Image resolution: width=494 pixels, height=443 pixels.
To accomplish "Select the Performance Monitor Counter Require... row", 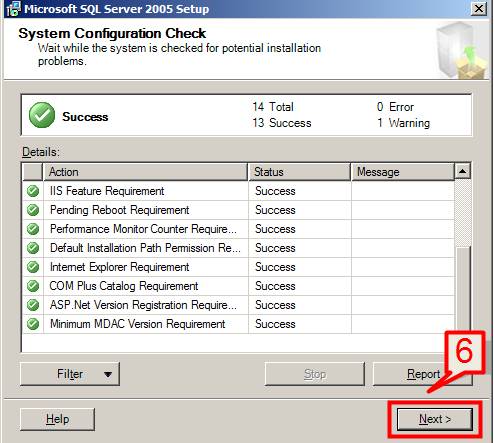I will [x=238, y=229].
